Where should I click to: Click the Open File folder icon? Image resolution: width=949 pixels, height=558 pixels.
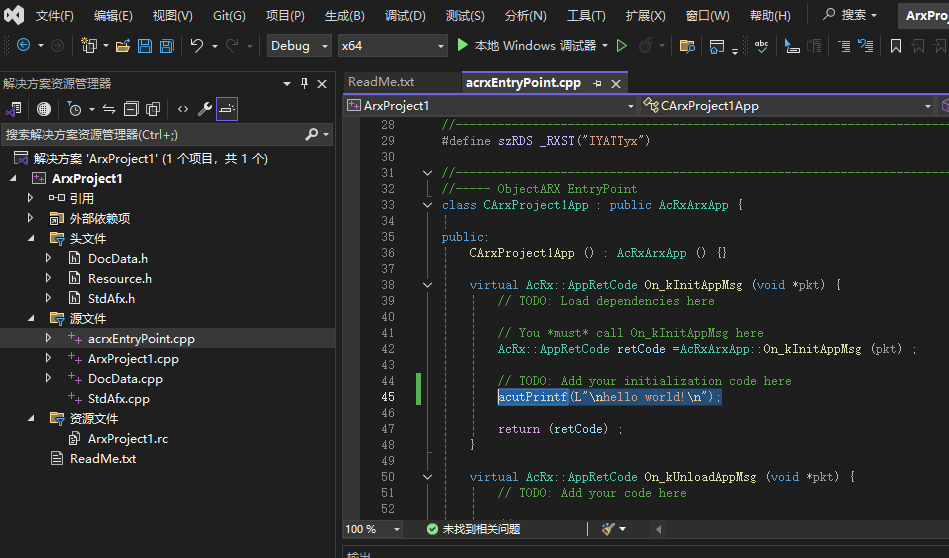(122, 46)
